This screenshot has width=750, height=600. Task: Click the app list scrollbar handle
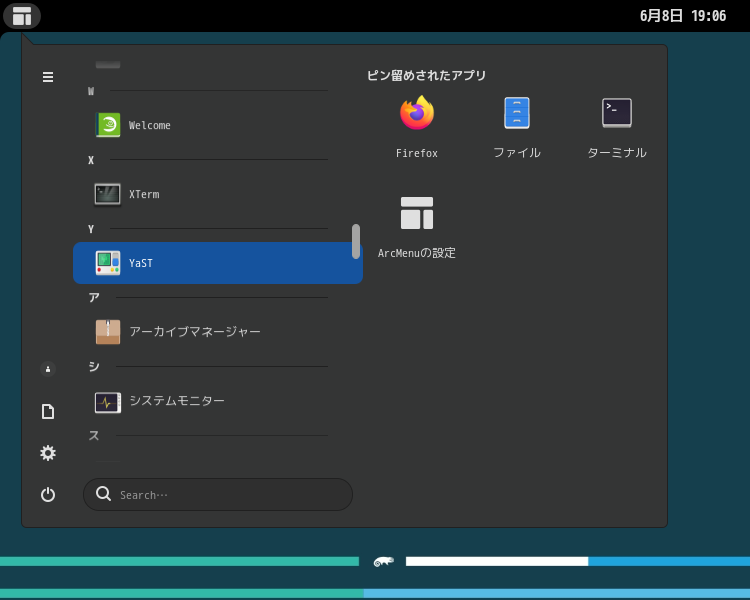coord(356,242)
